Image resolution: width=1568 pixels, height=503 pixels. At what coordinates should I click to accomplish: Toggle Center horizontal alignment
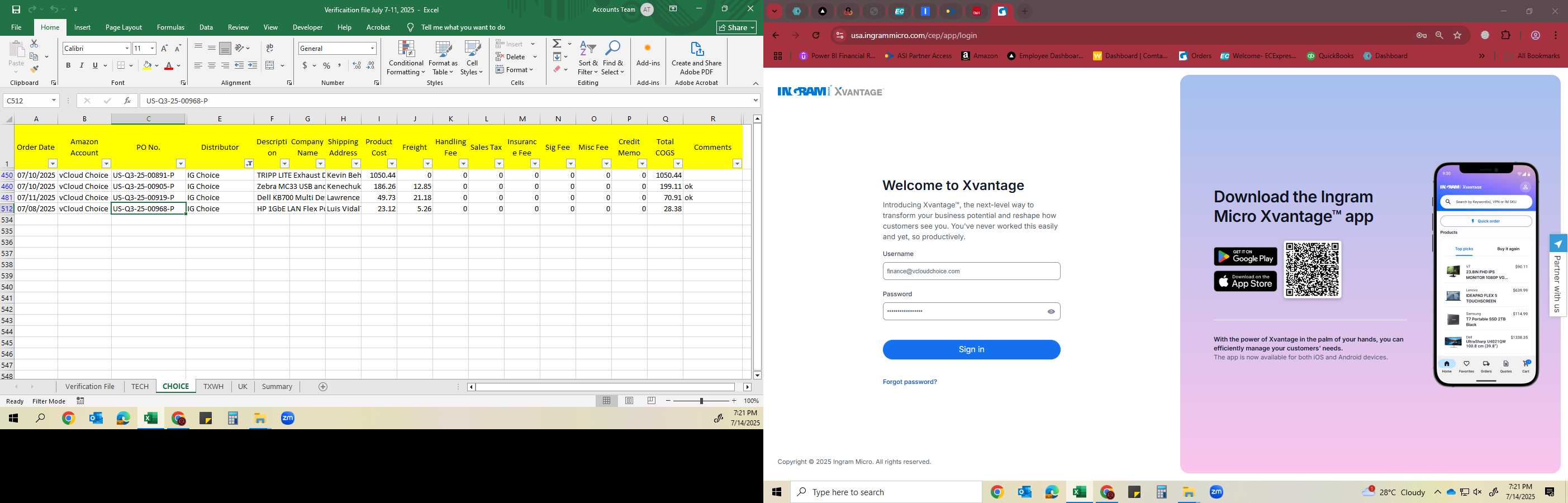tap(212, 66)
